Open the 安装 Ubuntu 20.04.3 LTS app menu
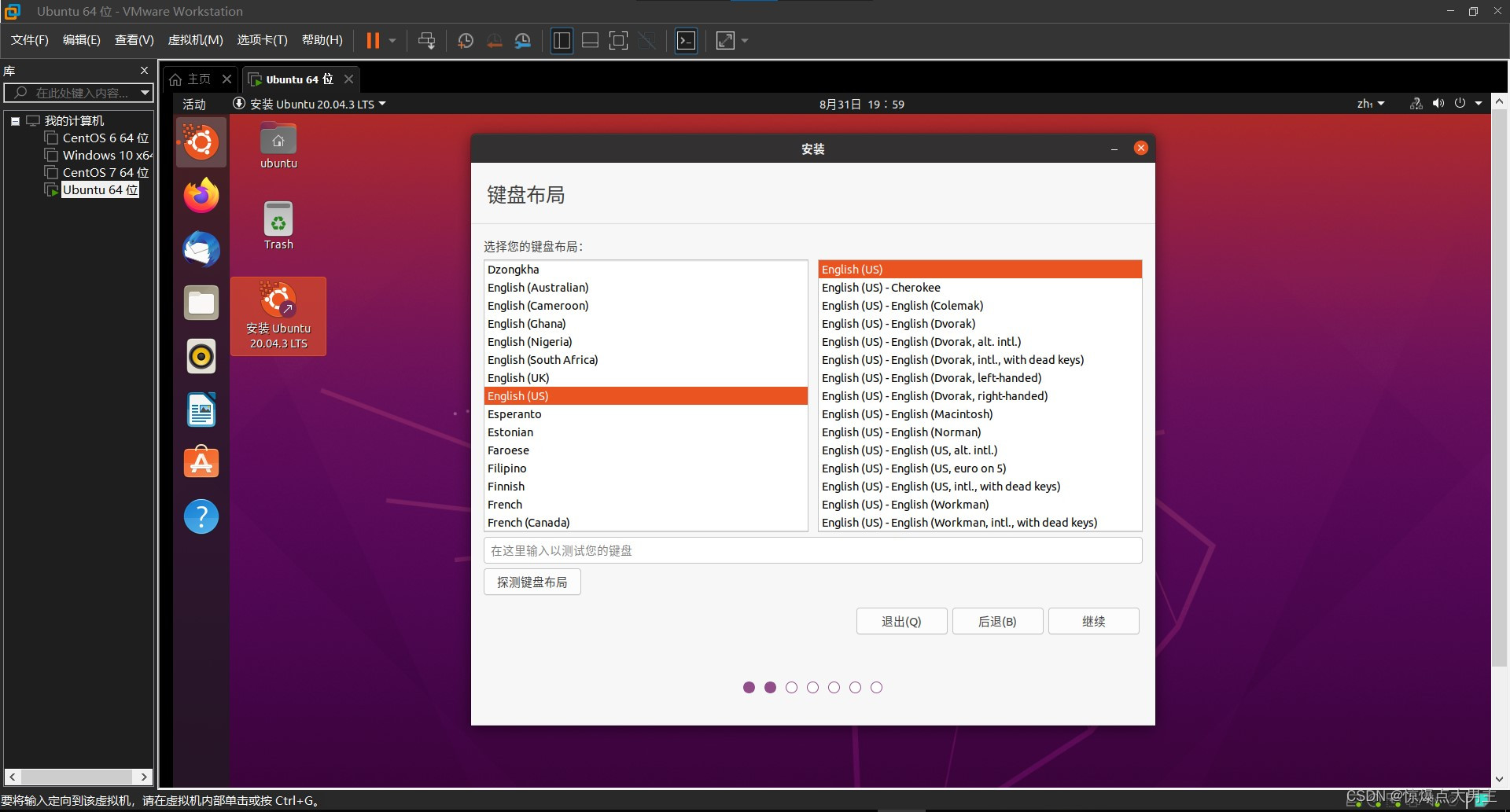 click(310, 105)
